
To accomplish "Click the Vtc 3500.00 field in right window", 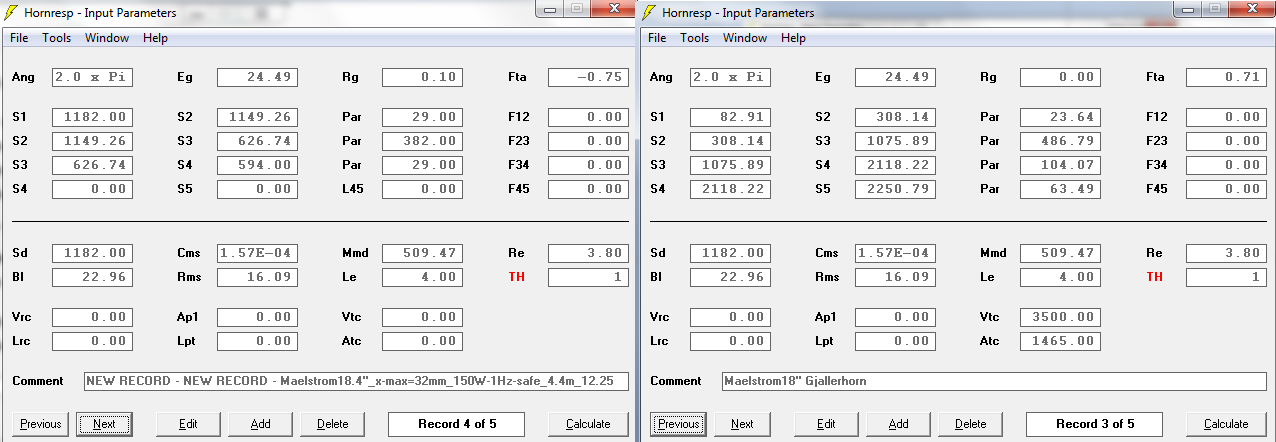I will (1060, 317).
